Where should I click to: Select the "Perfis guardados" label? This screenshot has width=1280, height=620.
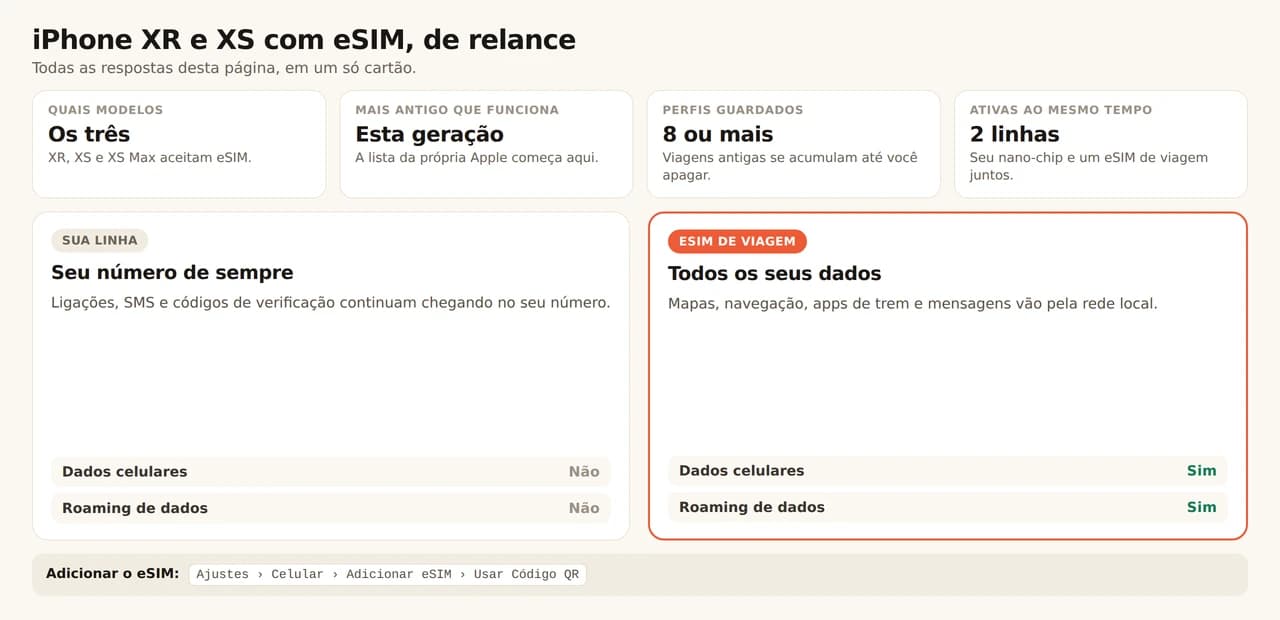point(733,110)
